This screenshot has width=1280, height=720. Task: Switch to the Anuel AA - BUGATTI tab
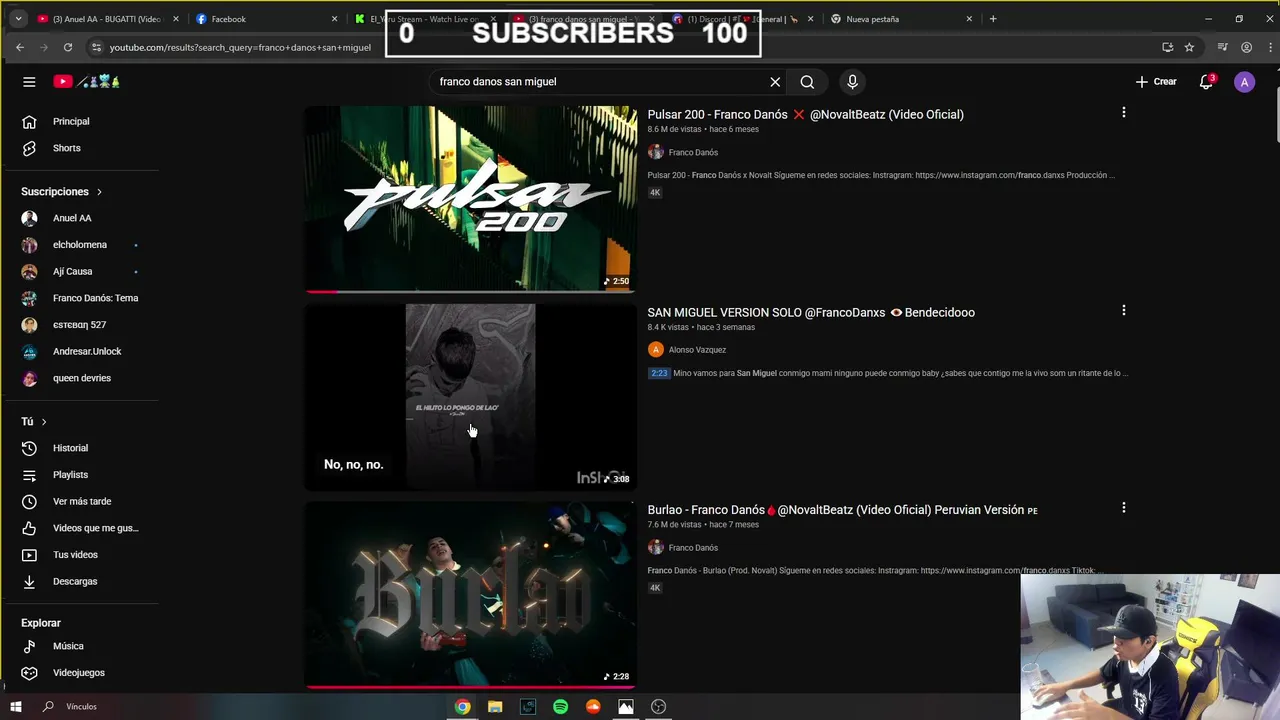tap(108, 19)
